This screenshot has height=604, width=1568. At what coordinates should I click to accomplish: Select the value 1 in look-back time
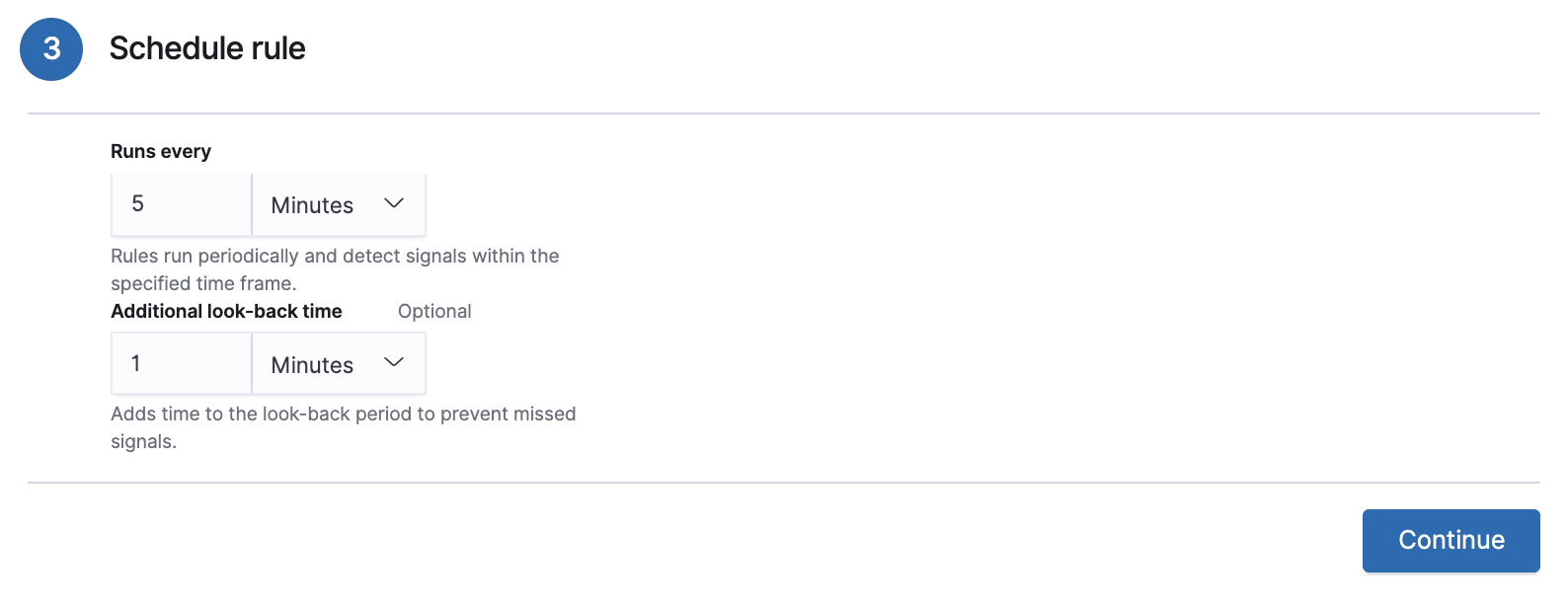[x=136, y=363]
